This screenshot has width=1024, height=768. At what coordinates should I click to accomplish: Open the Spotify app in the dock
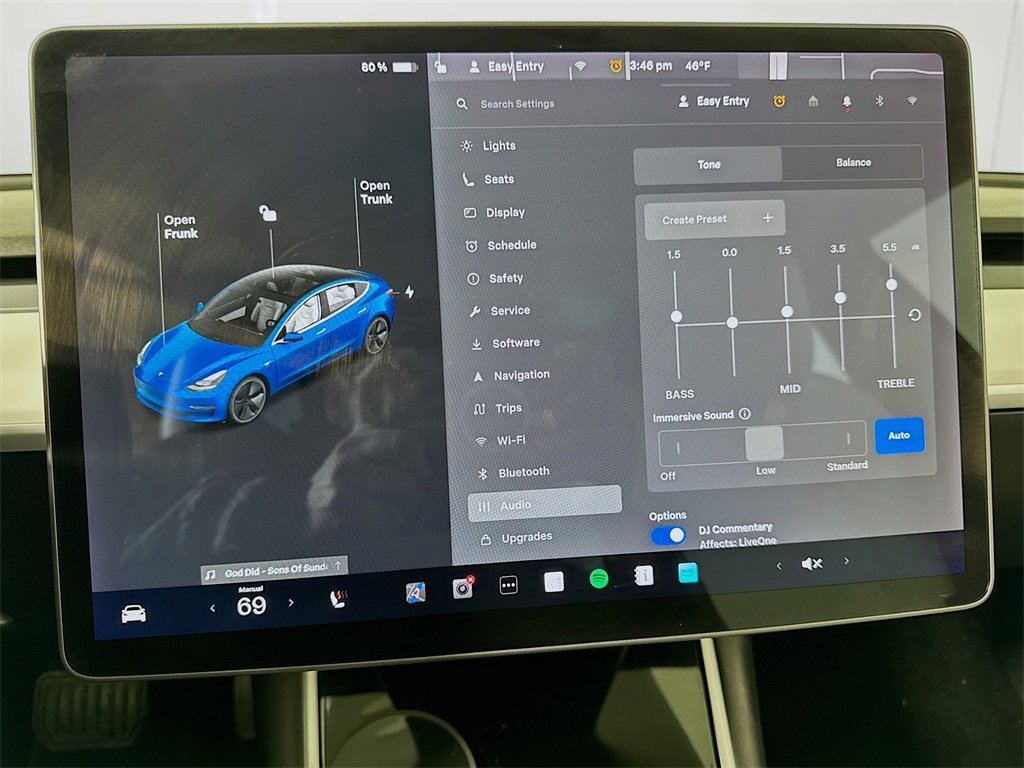[x=596, y=580]
